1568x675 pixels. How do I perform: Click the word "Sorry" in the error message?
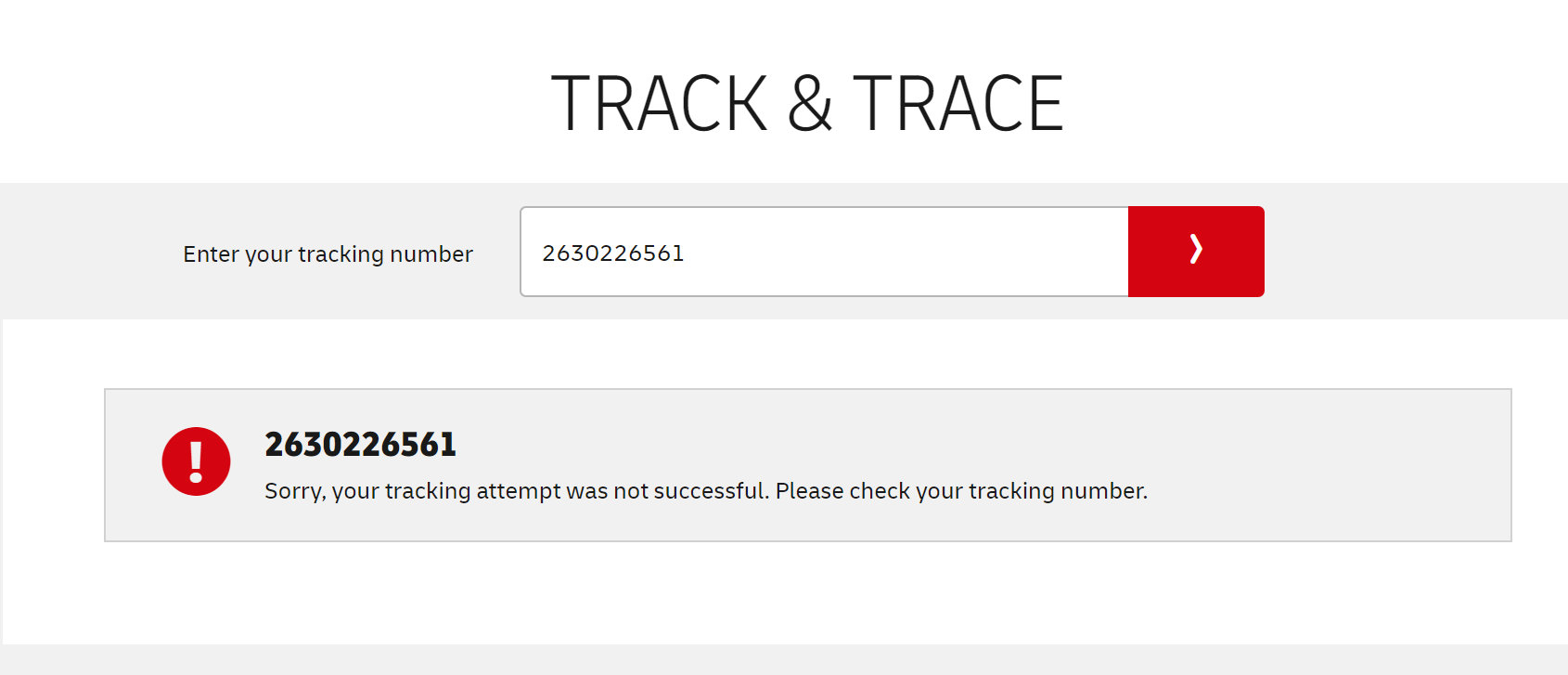(x=294, y=491)
